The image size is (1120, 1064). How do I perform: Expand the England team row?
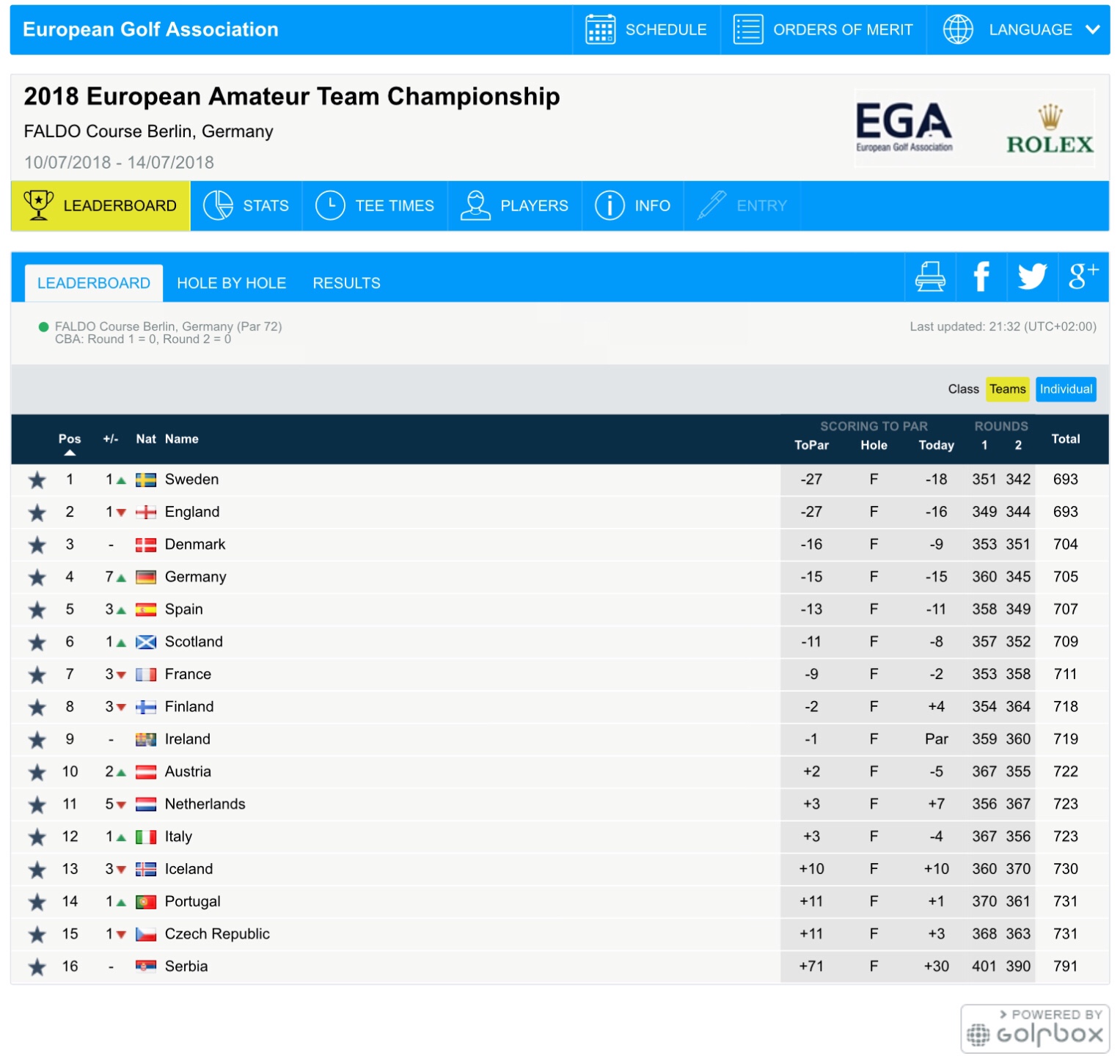pos(192,512)
